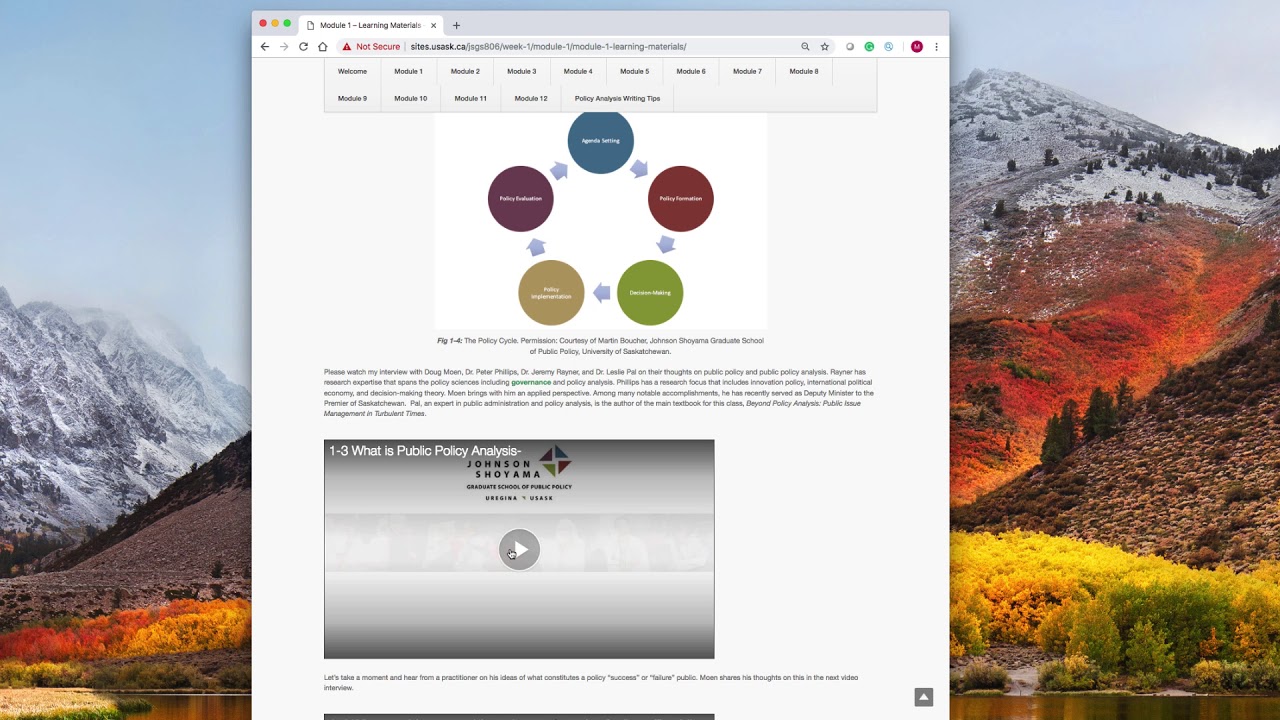Open the Welcome menu item
This screenshot has width=1280, height=720.
352,71
